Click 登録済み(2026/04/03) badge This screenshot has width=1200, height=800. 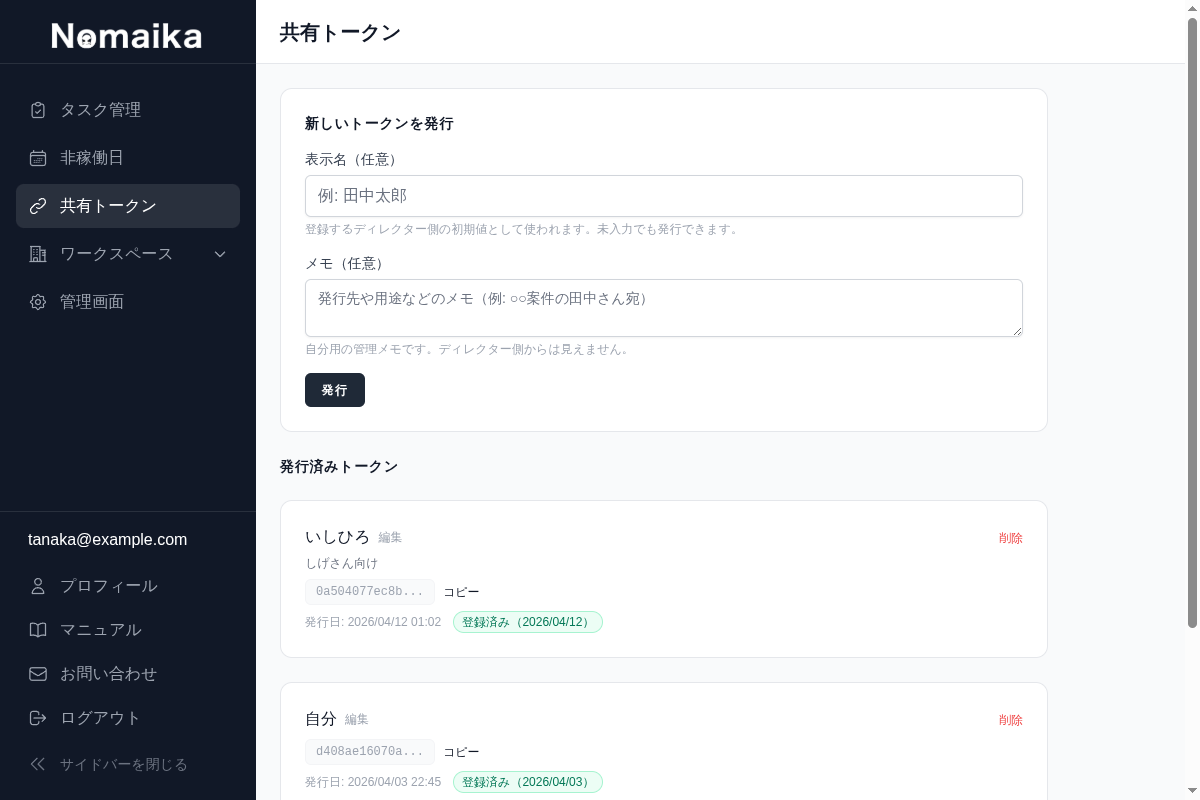pos(528,782)
